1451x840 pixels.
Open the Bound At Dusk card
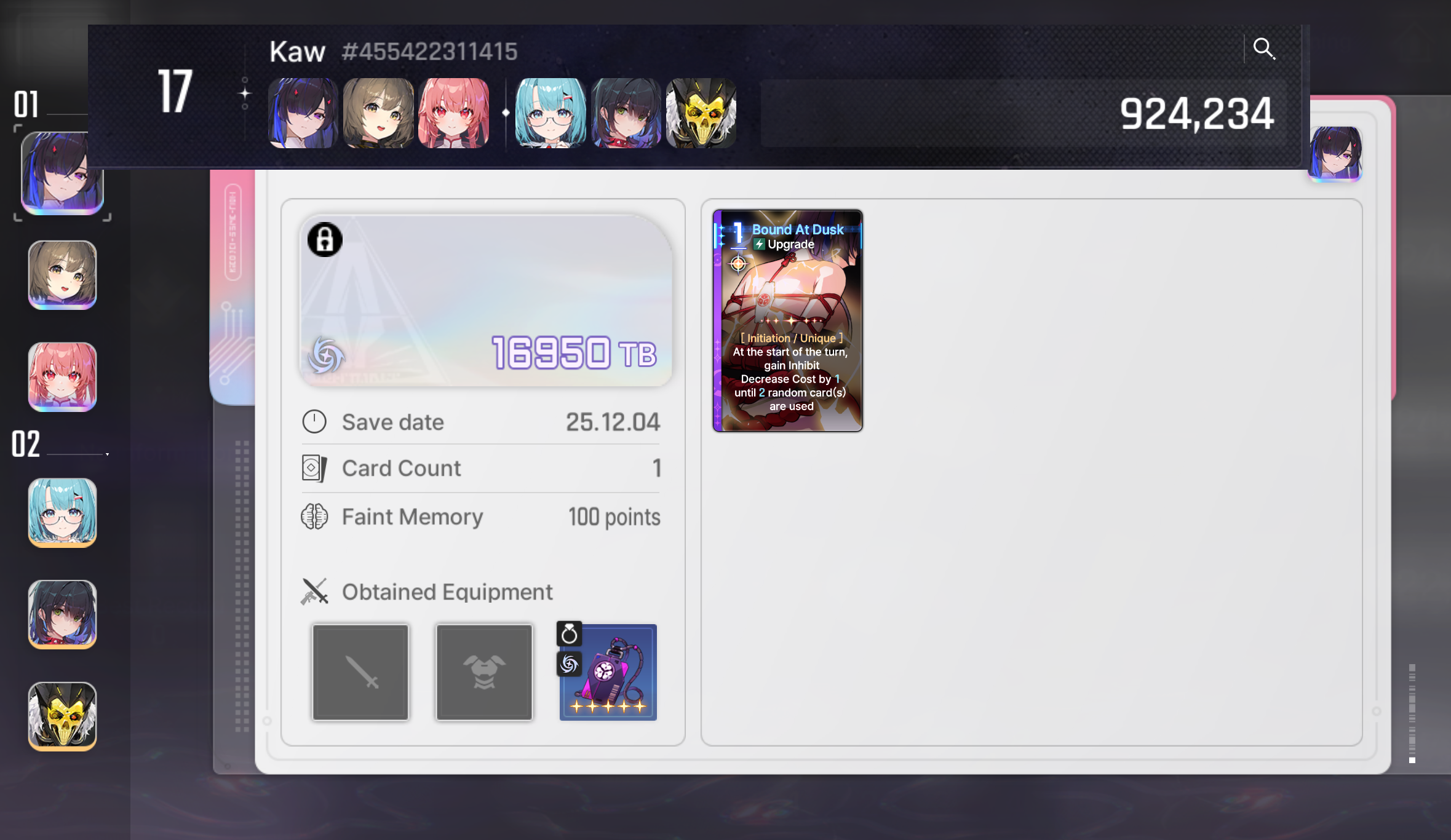(x=787, y=320)
